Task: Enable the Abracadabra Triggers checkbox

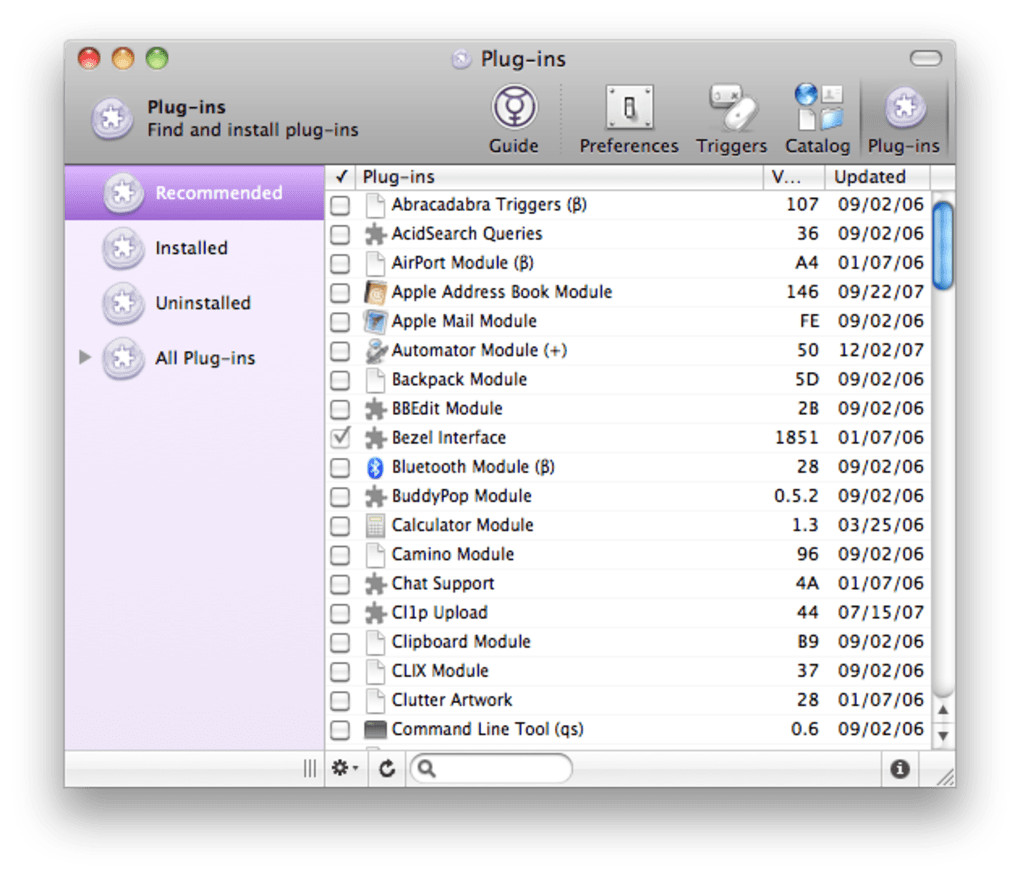Action: 340,206
